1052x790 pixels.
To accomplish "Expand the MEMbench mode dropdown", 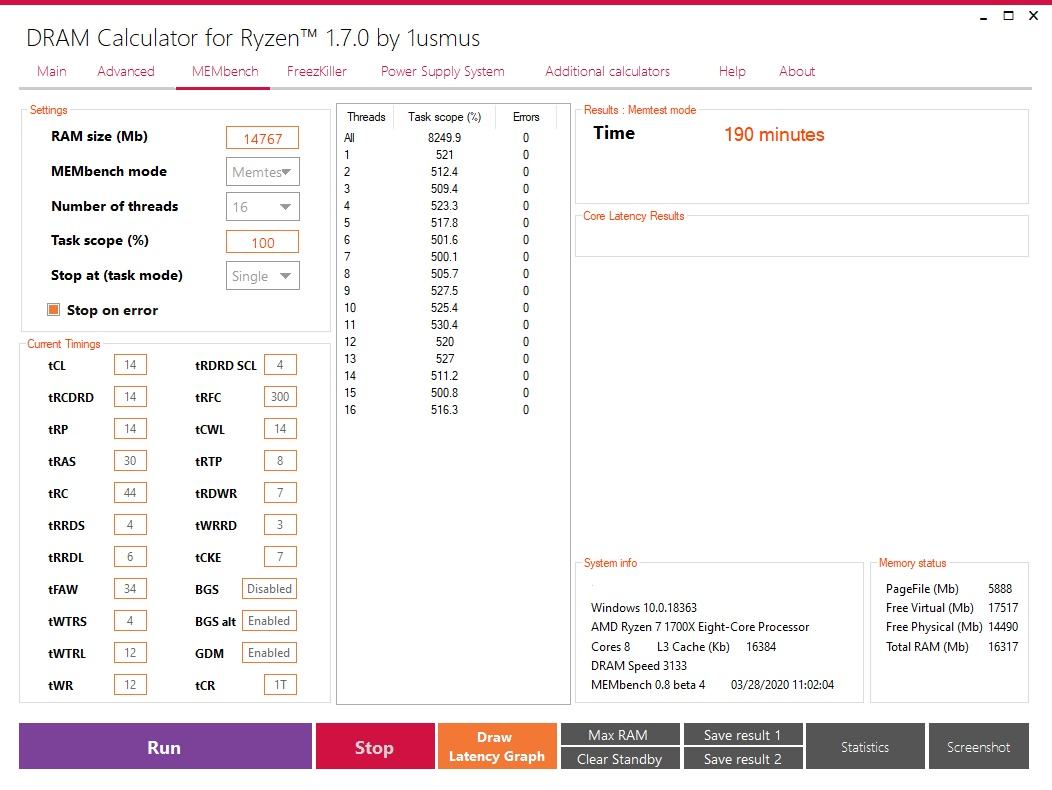I will pos(262,172).
